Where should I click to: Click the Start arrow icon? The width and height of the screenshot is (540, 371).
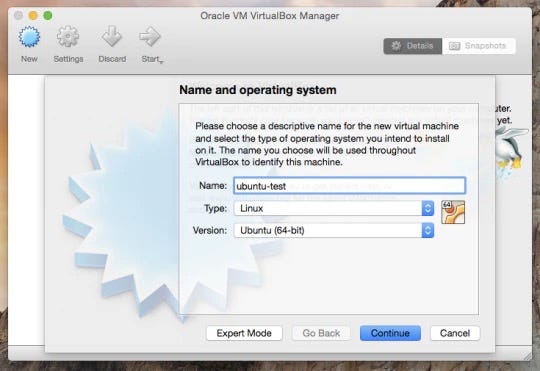click(x=150, y=37)
